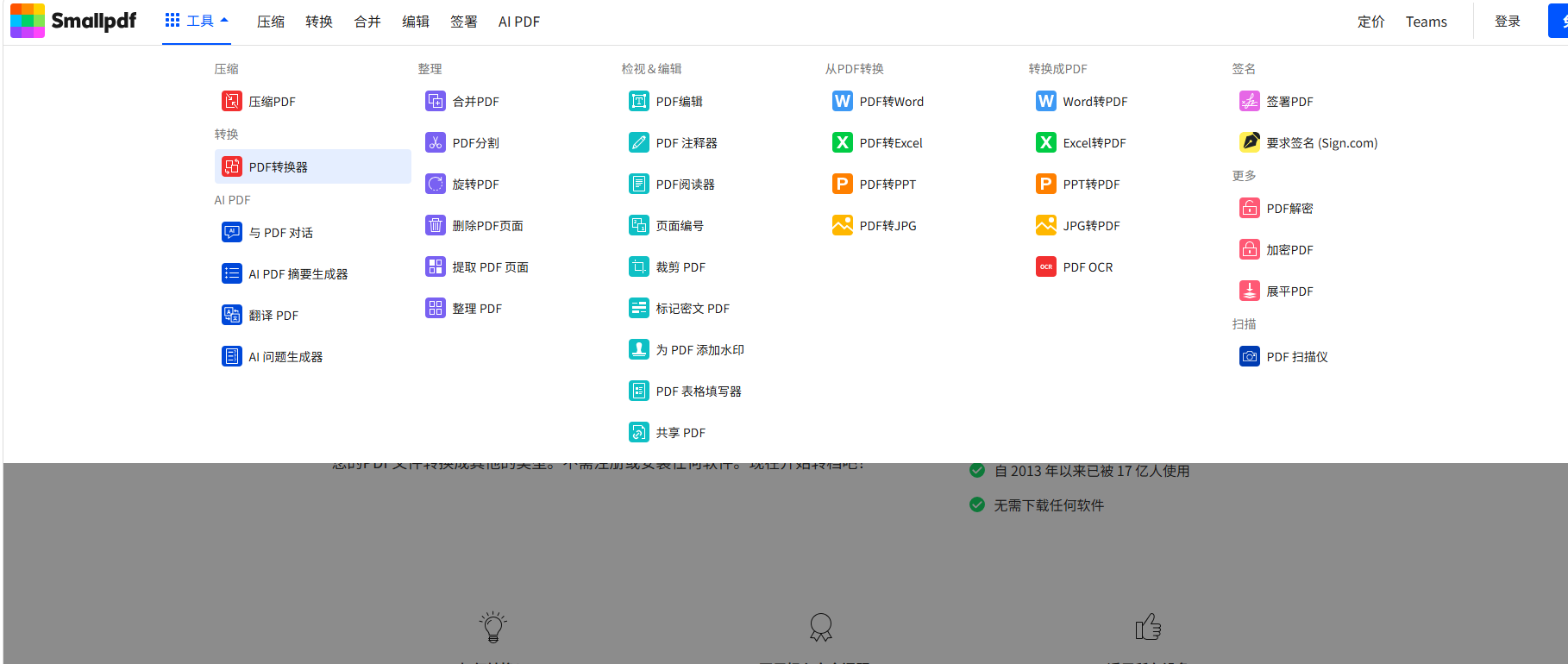Open the 合并 navigation item
The image size is (1568, 664).
tap(367, 22)
